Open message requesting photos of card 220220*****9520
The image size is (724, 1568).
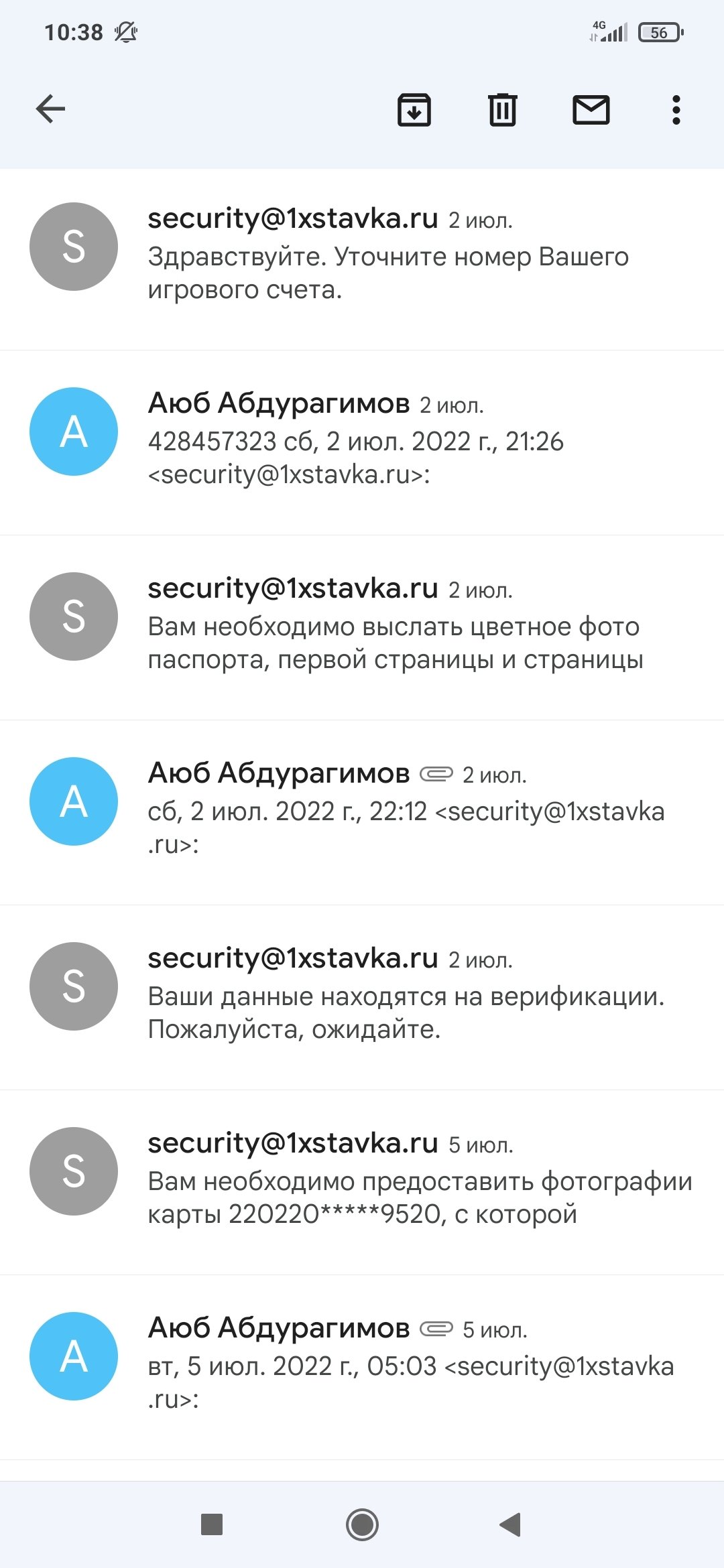[419, 1197]
